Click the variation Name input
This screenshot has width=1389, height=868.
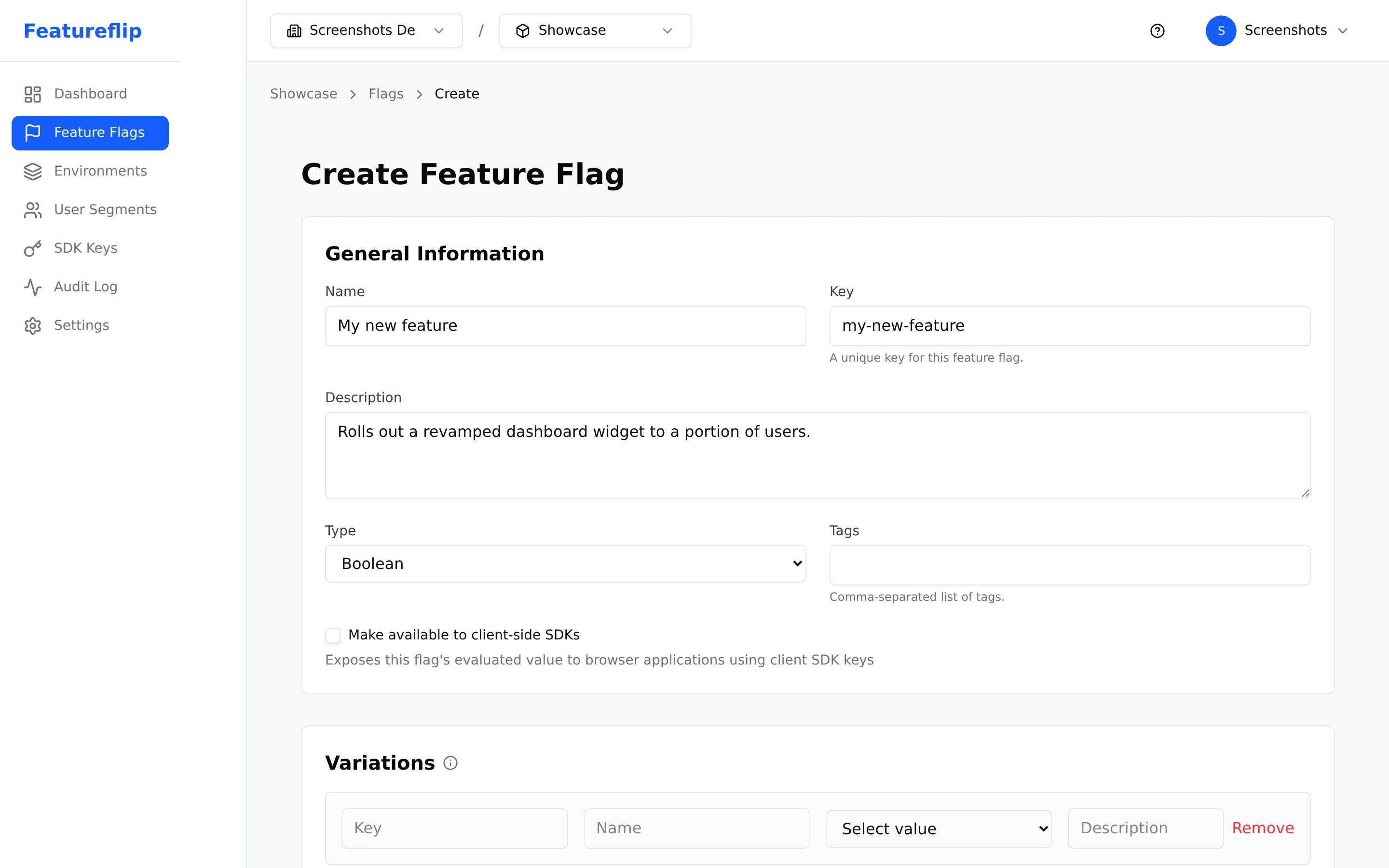(x=696, y=828)
